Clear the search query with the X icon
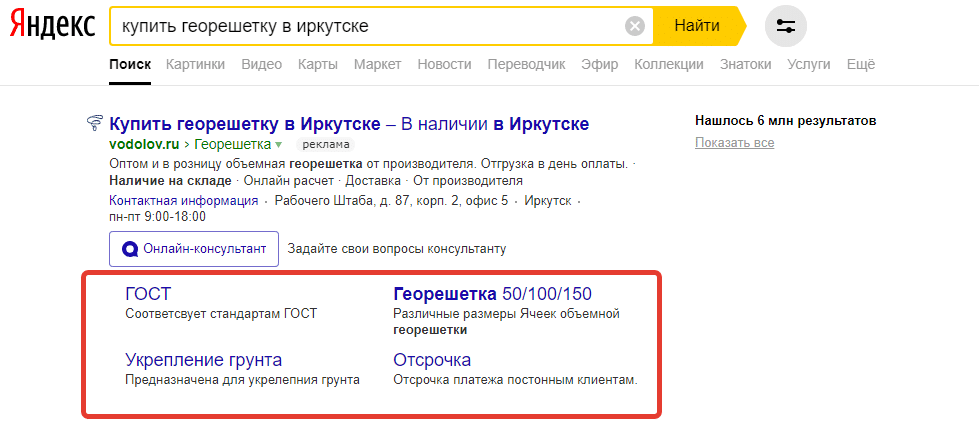The image size is (979, 431). [x=634, y=26]
